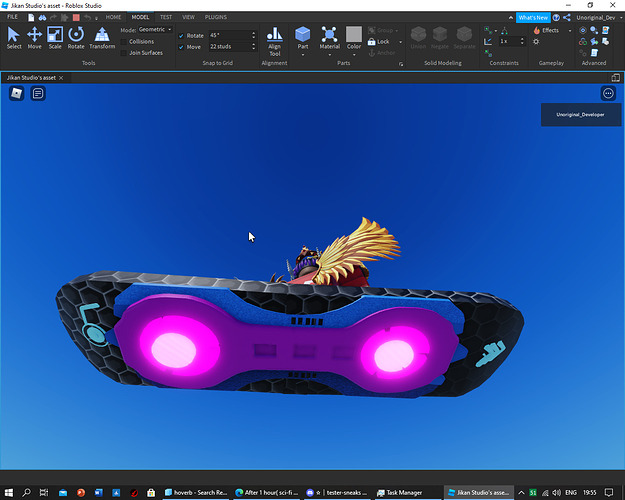625x500 pixels.
Task: Click the script icon in Advanced group
Action: [594, 53]
